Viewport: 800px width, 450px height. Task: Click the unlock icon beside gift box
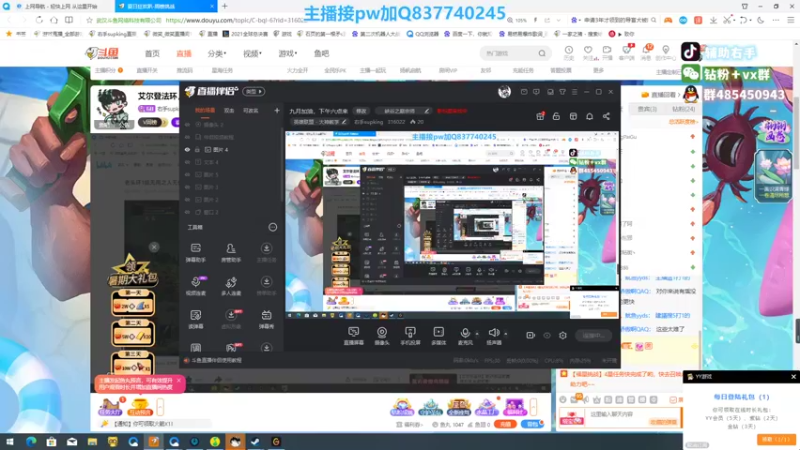556,116
